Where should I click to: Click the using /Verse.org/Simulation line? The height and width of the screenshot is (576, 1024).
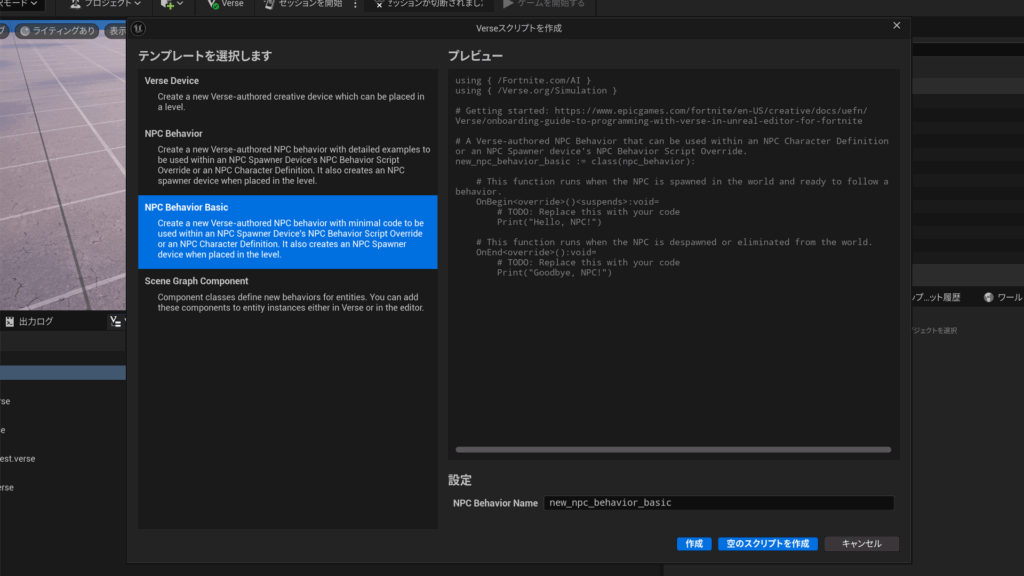click(536, 91)
